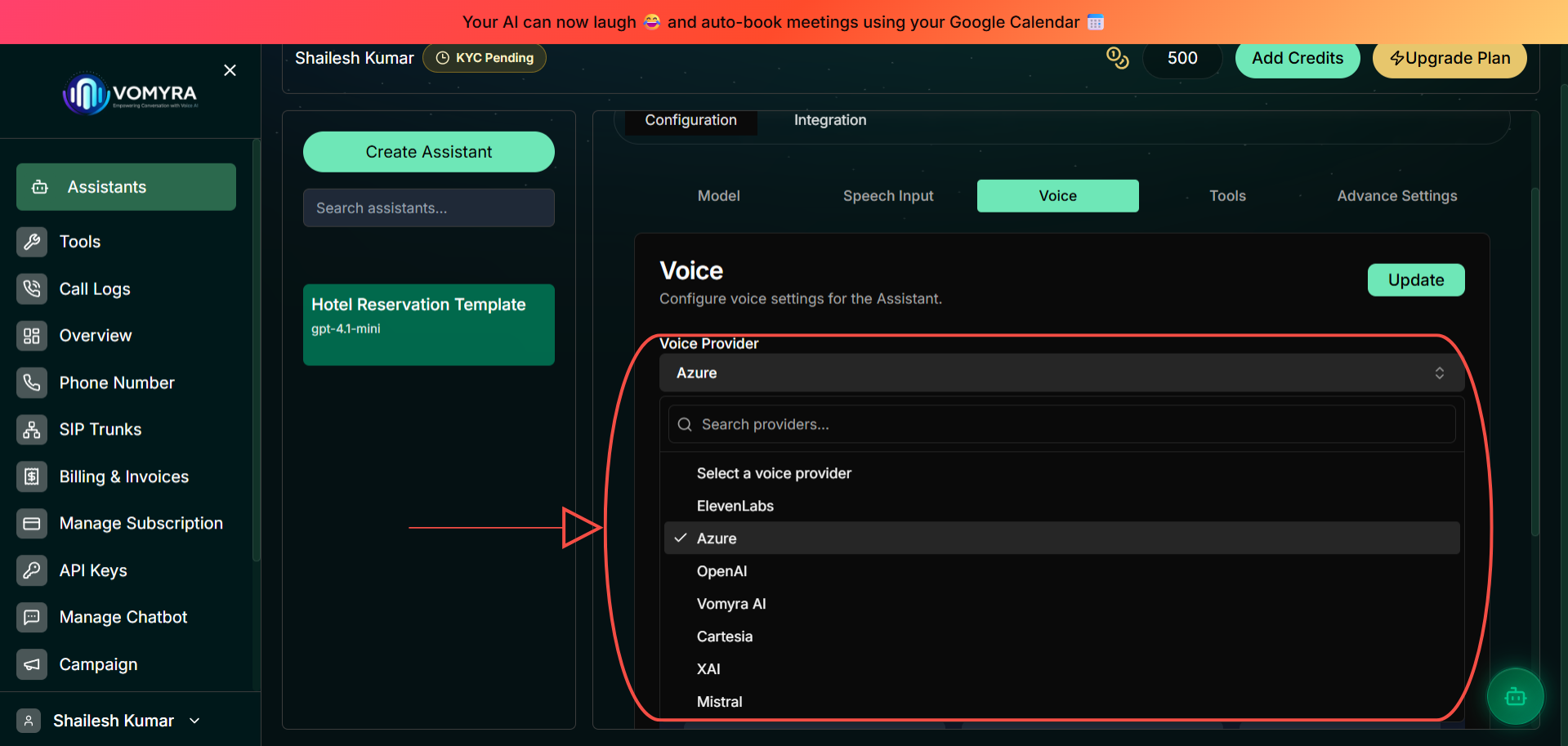Open the Voice Provider dropdown showing Azure

[1061, 373]
